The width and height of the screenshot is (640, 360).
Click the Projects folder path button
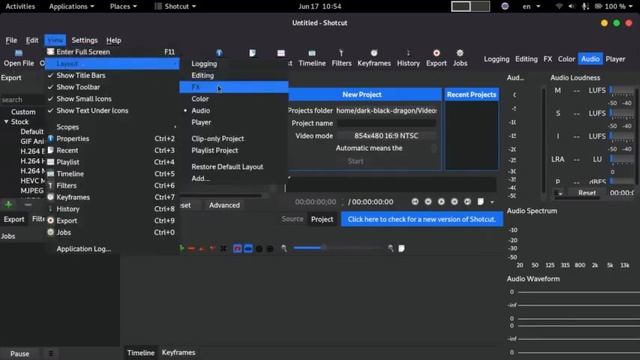[386, 111]
